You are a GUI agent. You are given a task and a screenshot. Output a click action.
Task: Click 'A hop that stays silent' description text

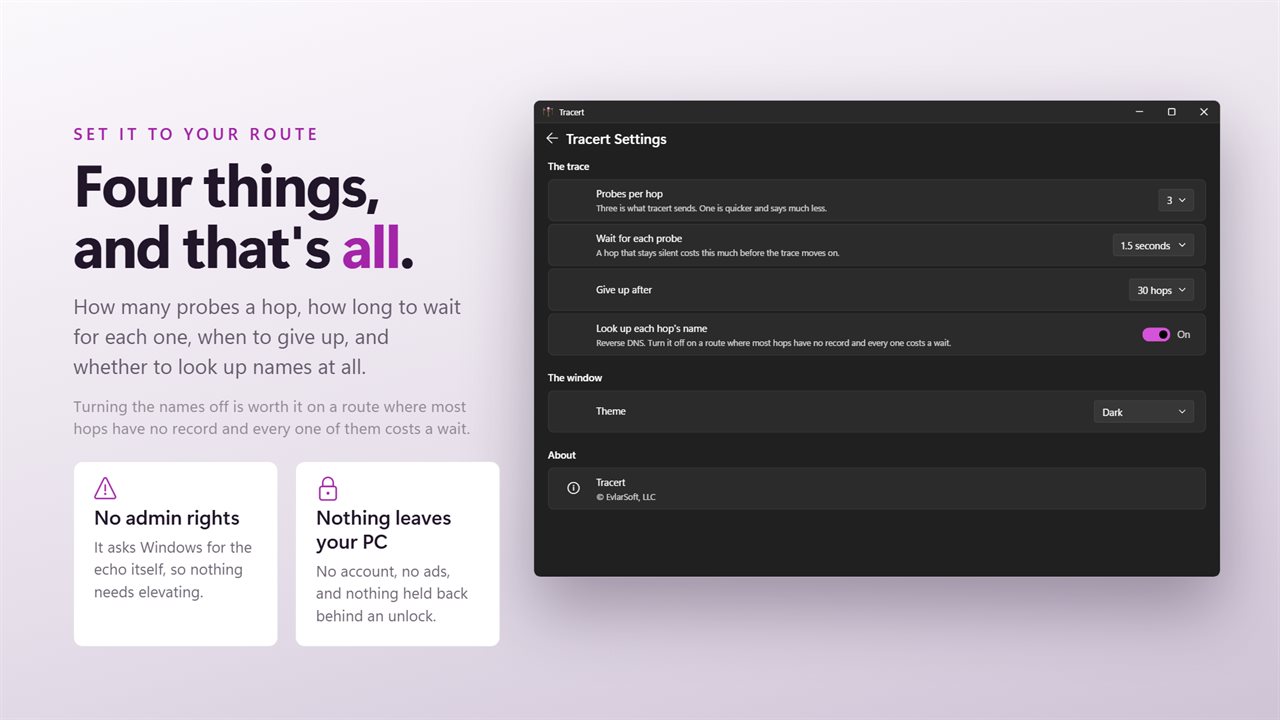pyautogui.click(x=718, y=254)
